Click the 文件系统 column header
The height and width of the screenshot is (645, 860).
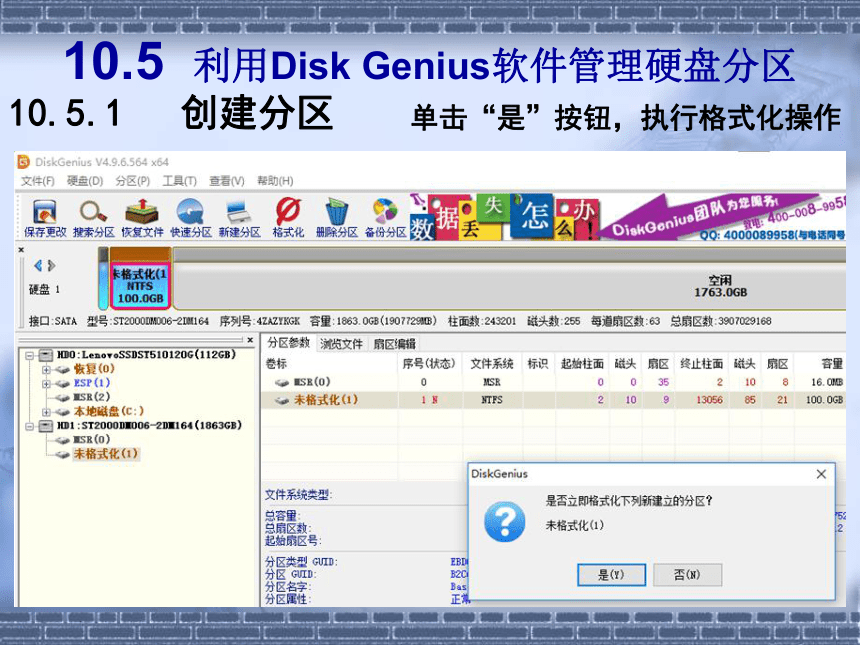click(491, 364)
